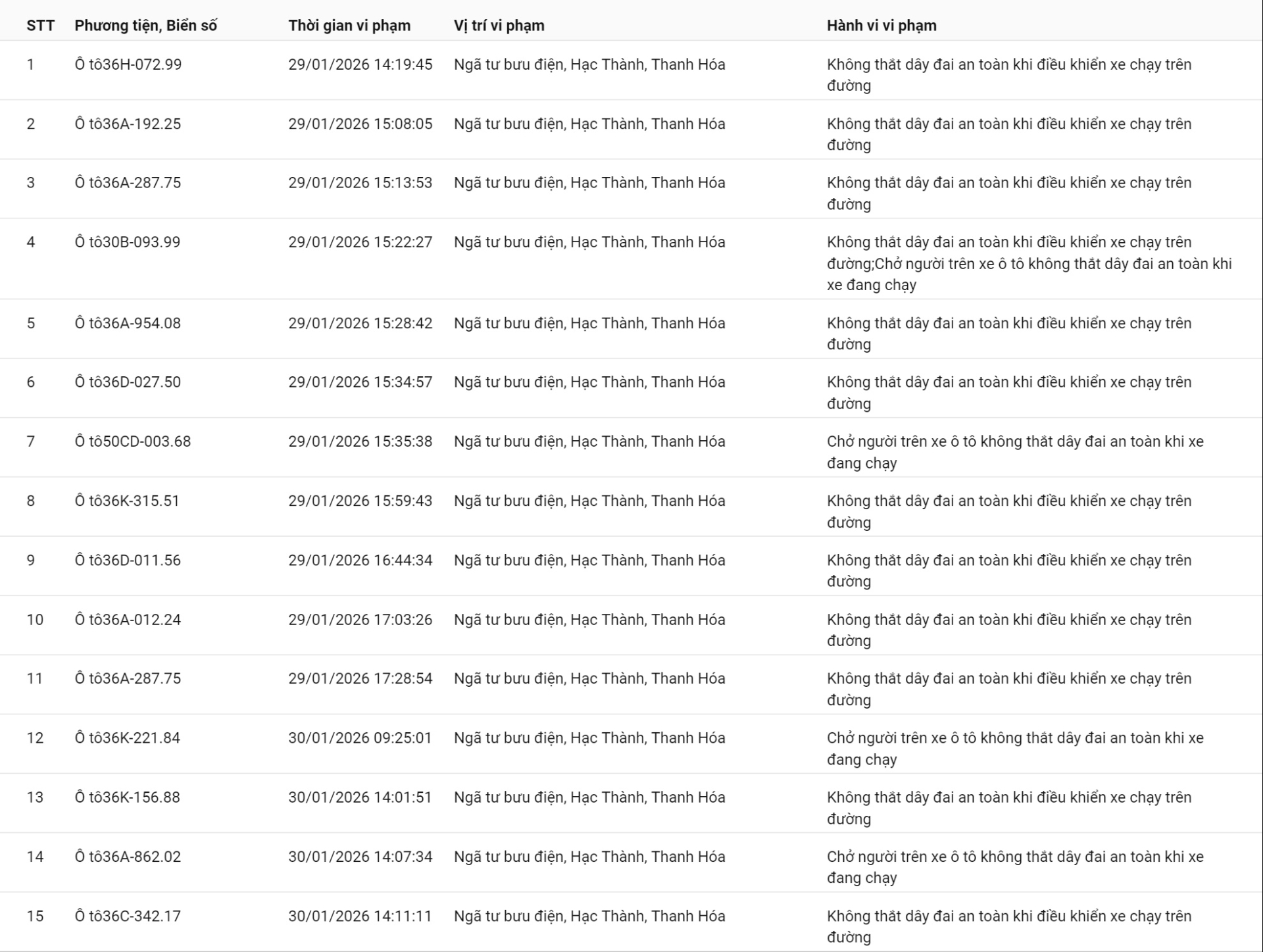The image size is (1263, 952).
Task: Click license plate 36H-072.99 cell
Action: [x=128, y=64]
